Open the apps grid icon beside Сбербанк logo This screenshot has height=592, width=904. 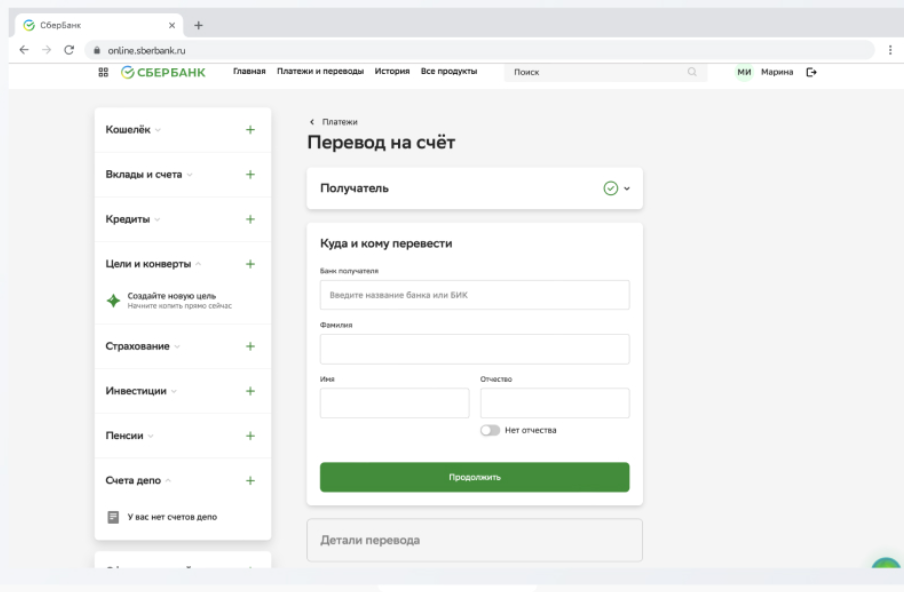[x=102, y=72]
